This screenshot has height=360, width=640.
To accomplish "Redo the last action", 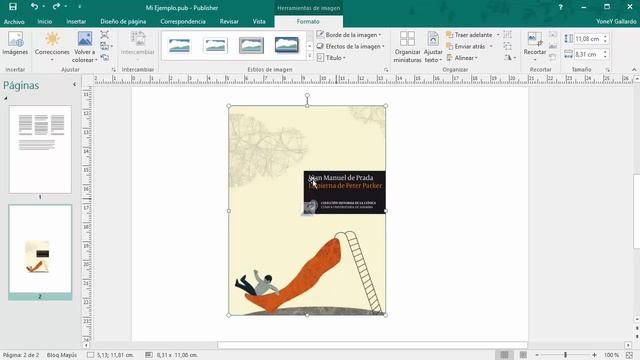I will click(x=56, y=7).
